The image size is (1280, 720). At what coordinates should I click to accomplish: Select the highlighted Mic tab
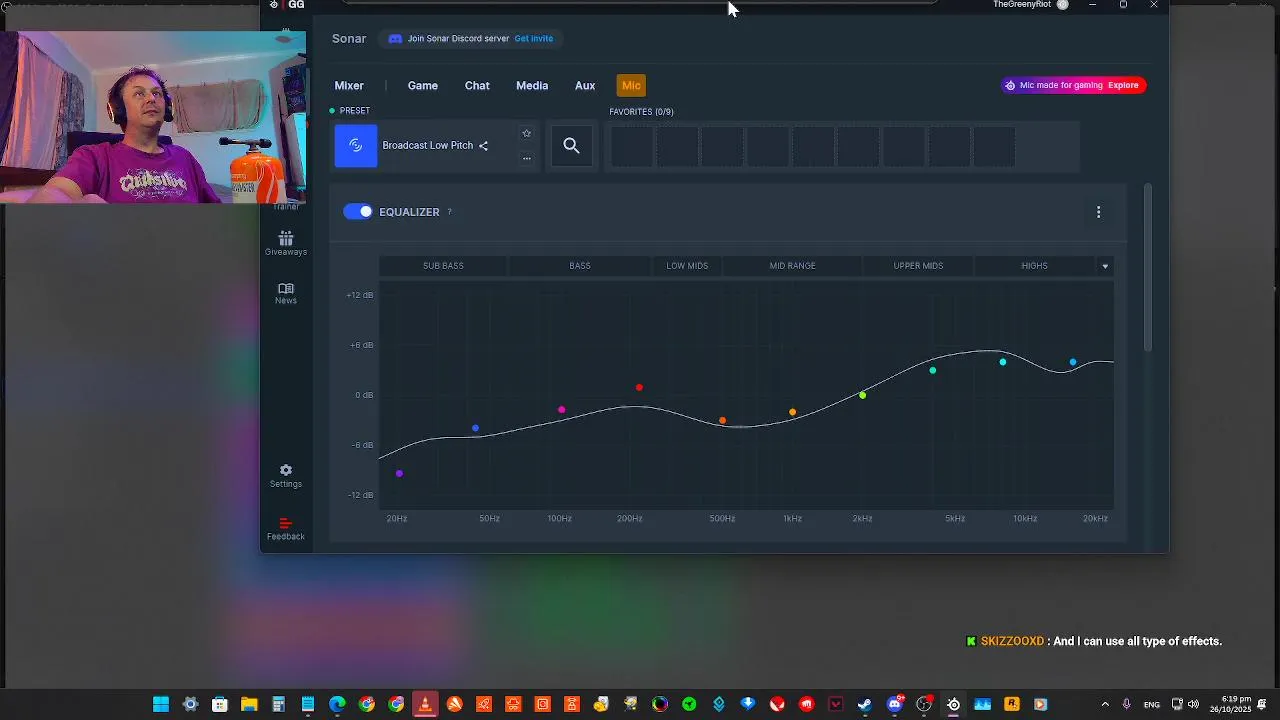click(x=631, y=86)
